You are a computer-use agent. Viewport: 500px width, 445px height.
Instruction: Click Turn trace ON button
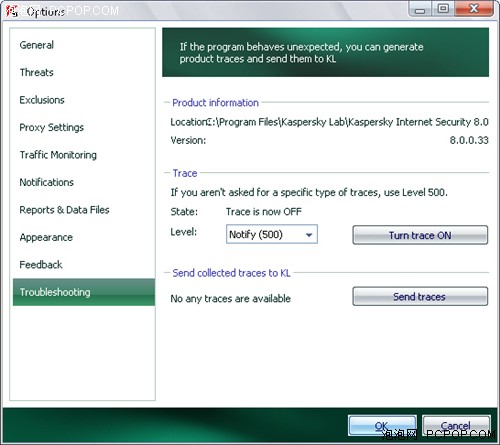pyautogui.click(x=420, y=235)
